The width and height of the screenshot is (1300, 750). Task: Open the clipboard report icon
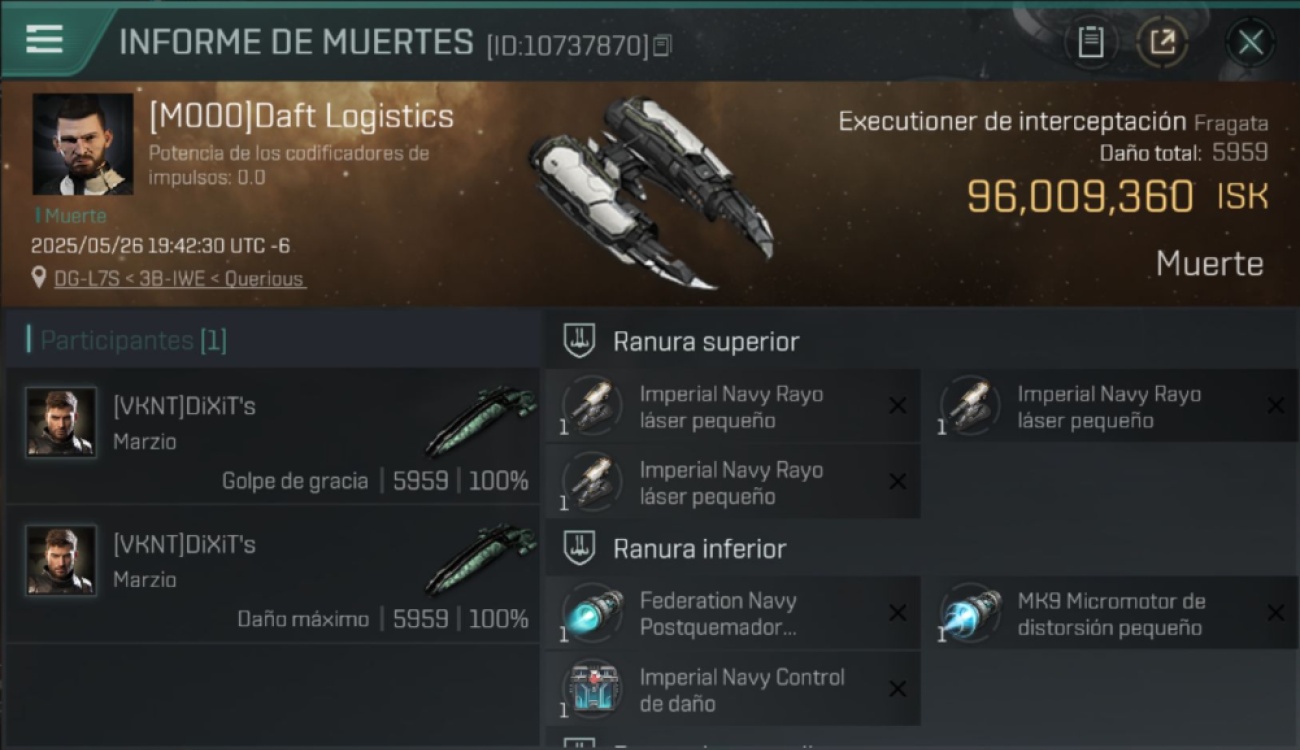(x=1090, y=42)
